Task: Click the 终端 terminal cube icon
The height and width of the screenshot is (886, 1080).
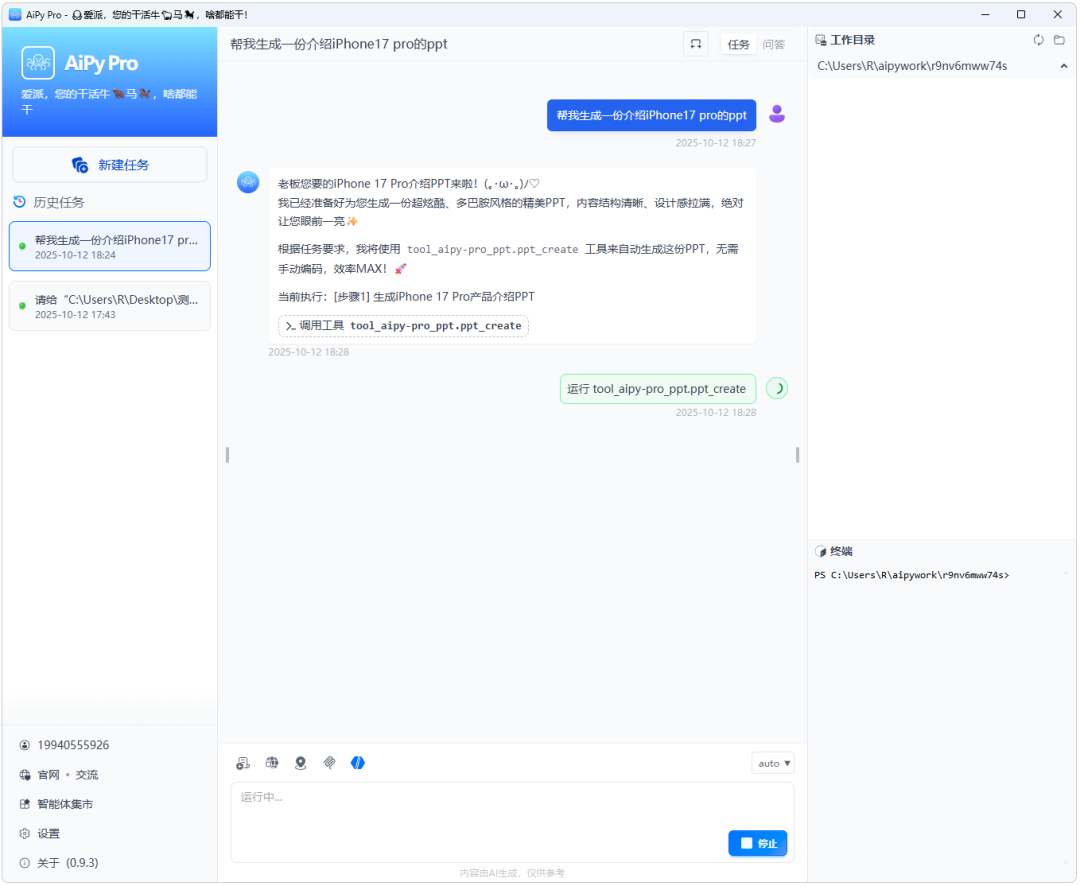Action: (820, 551)
